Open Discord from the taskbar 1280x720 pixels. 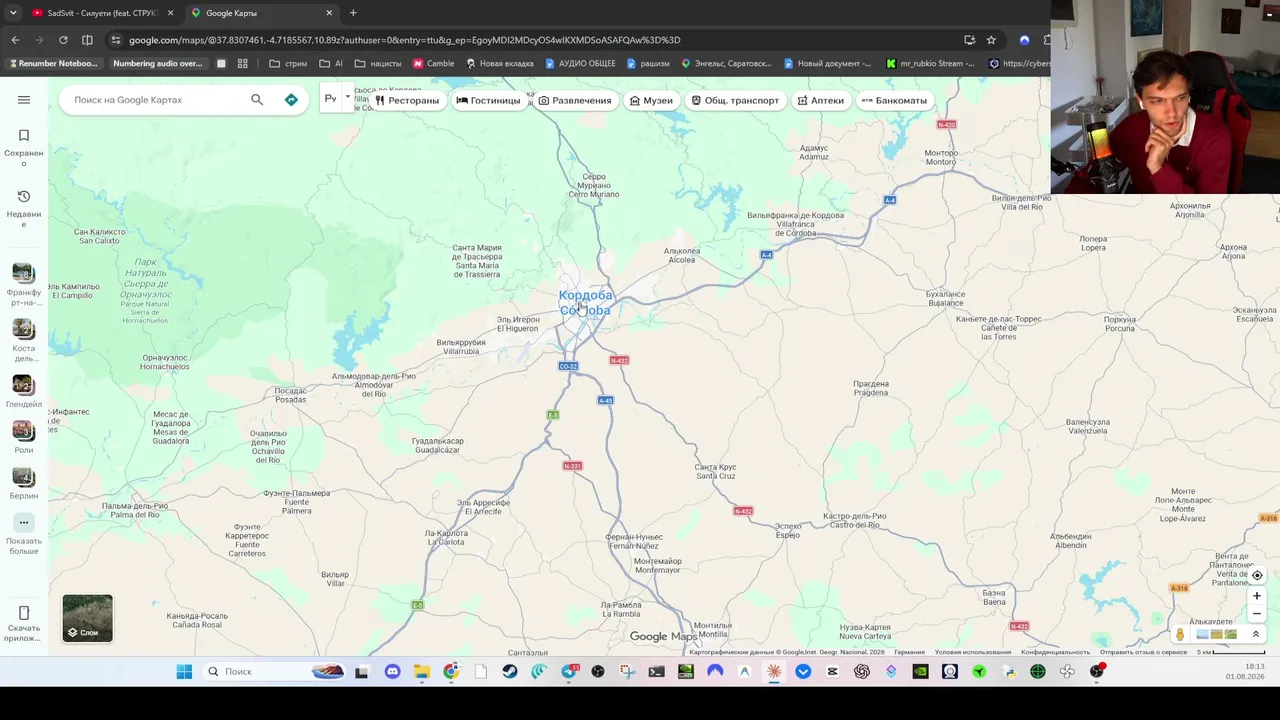(x=392, y=672)
